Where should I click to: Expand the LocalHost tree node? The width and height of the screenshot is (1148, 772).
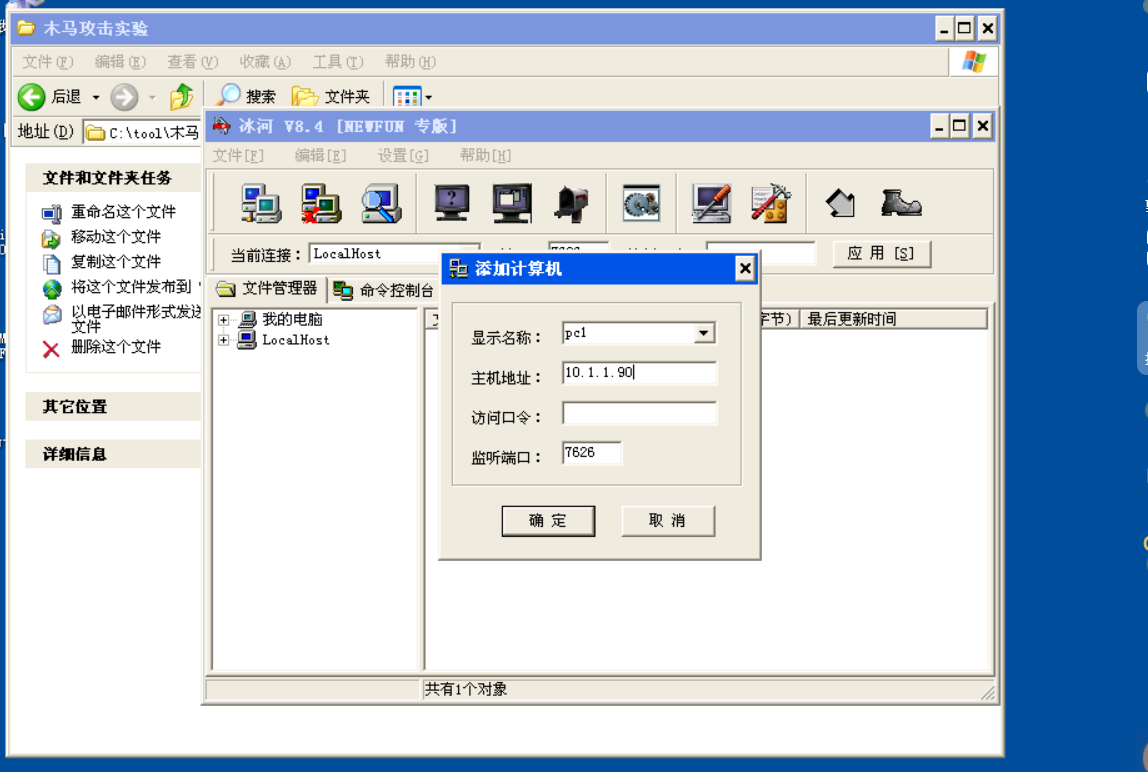[x=224, y=340]
